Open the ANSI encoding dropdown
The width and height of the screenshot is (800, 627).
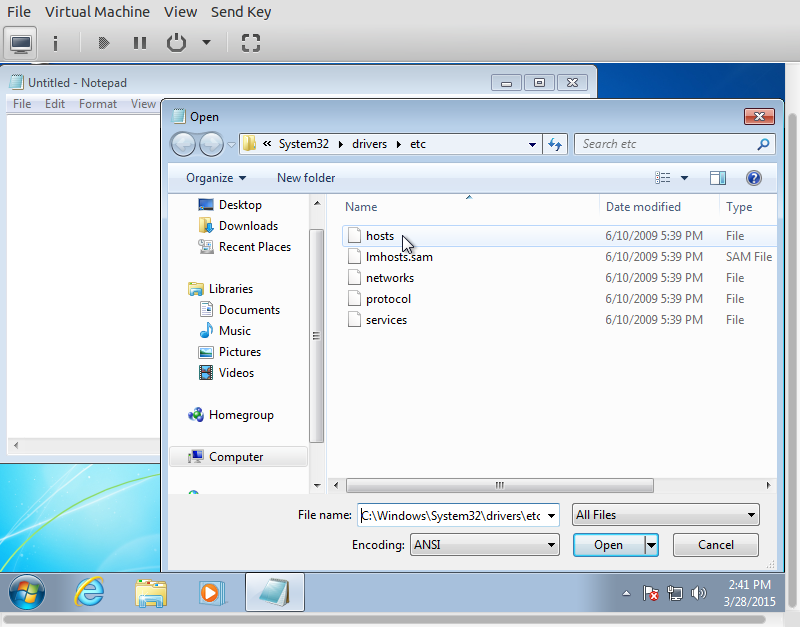click(x=483, y=545)
